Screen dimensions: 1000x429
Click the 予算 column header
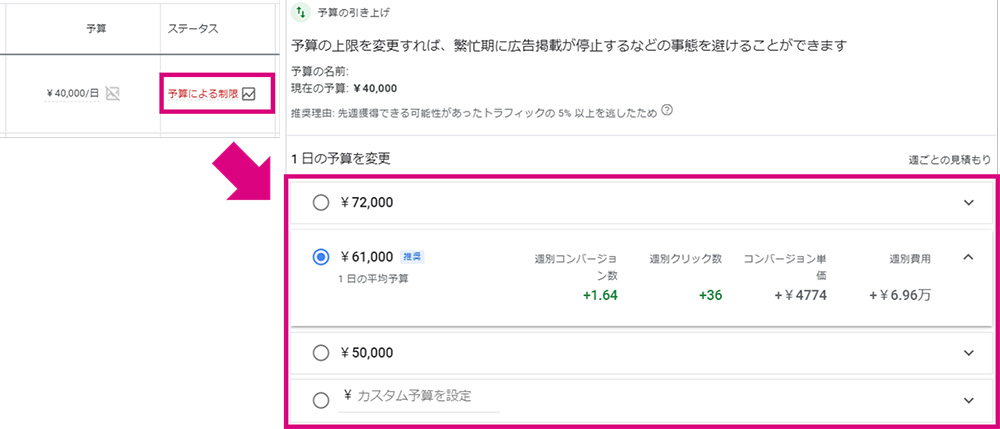point(96,29)
